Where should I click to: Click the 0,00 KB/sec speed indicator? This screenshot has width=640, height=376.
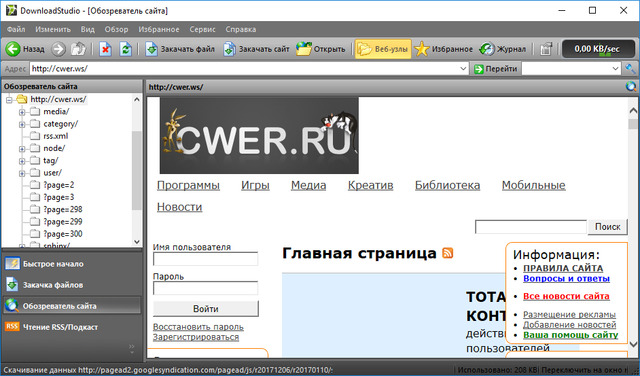(x=597, y=49)
